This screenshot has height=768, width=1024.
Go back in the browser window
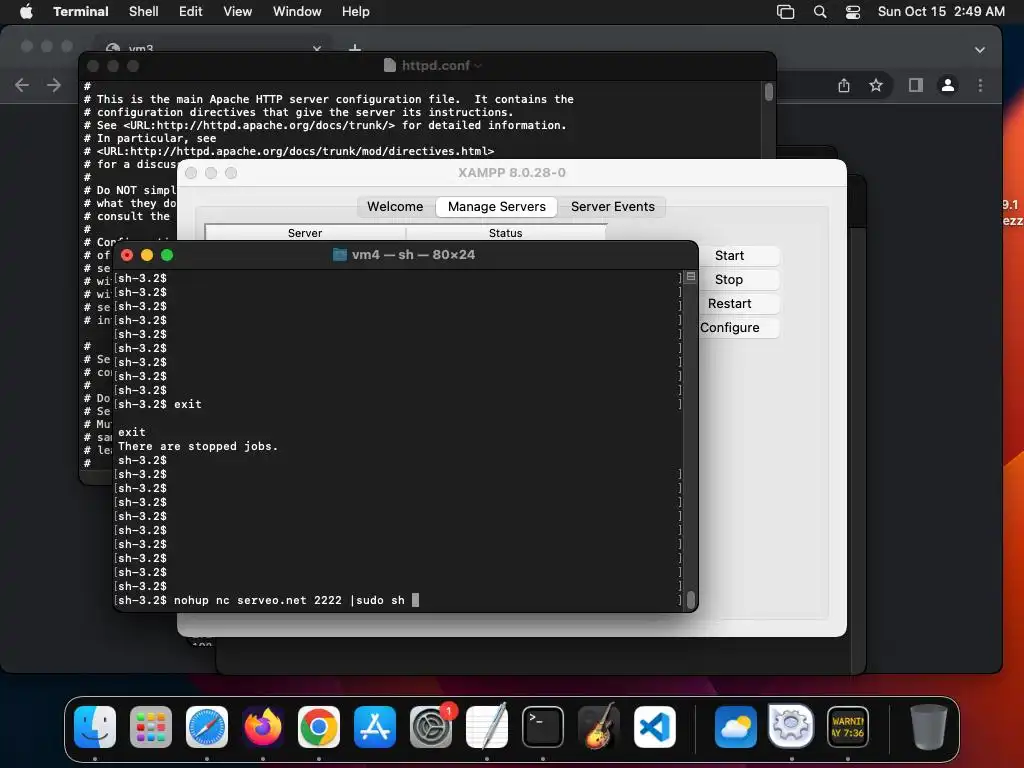(22, 85)
